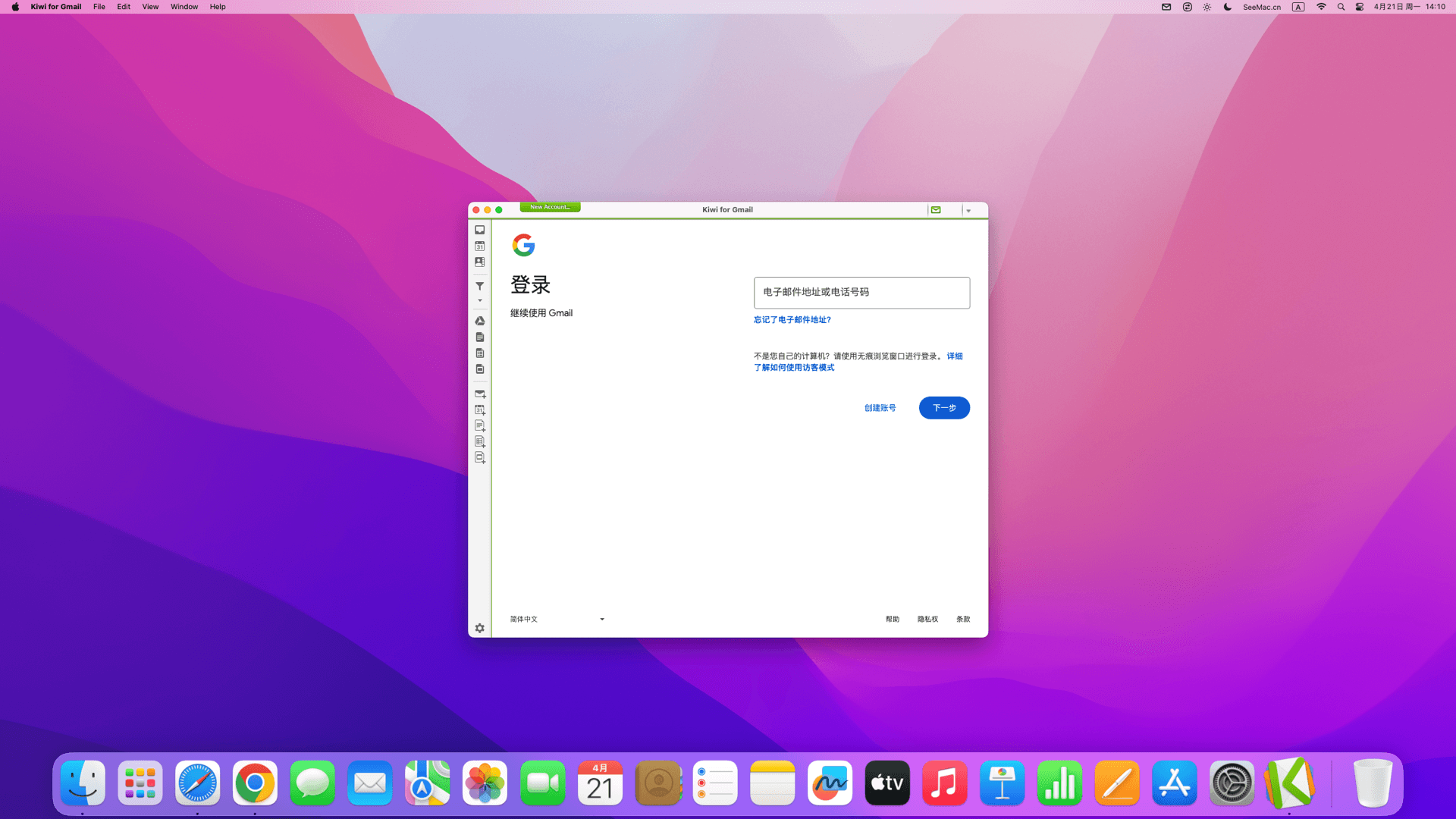Open Control Center in menu bar

[1360, 7]
